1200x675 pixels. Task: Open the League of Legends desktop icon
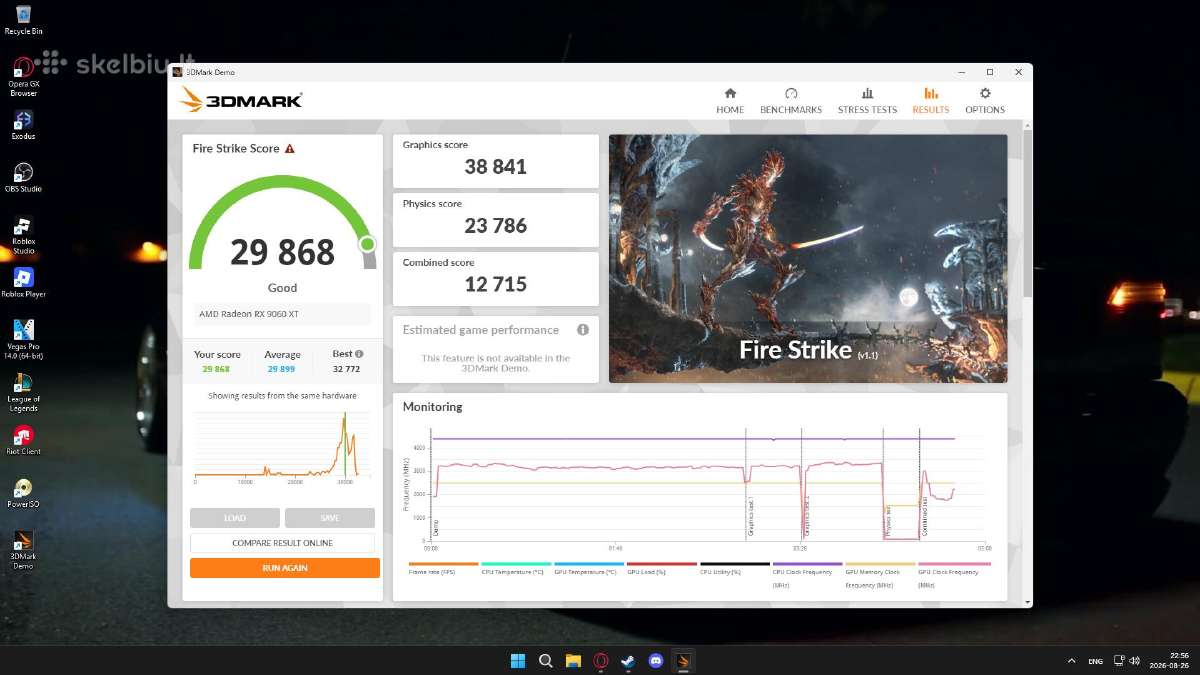click(23, 393)
